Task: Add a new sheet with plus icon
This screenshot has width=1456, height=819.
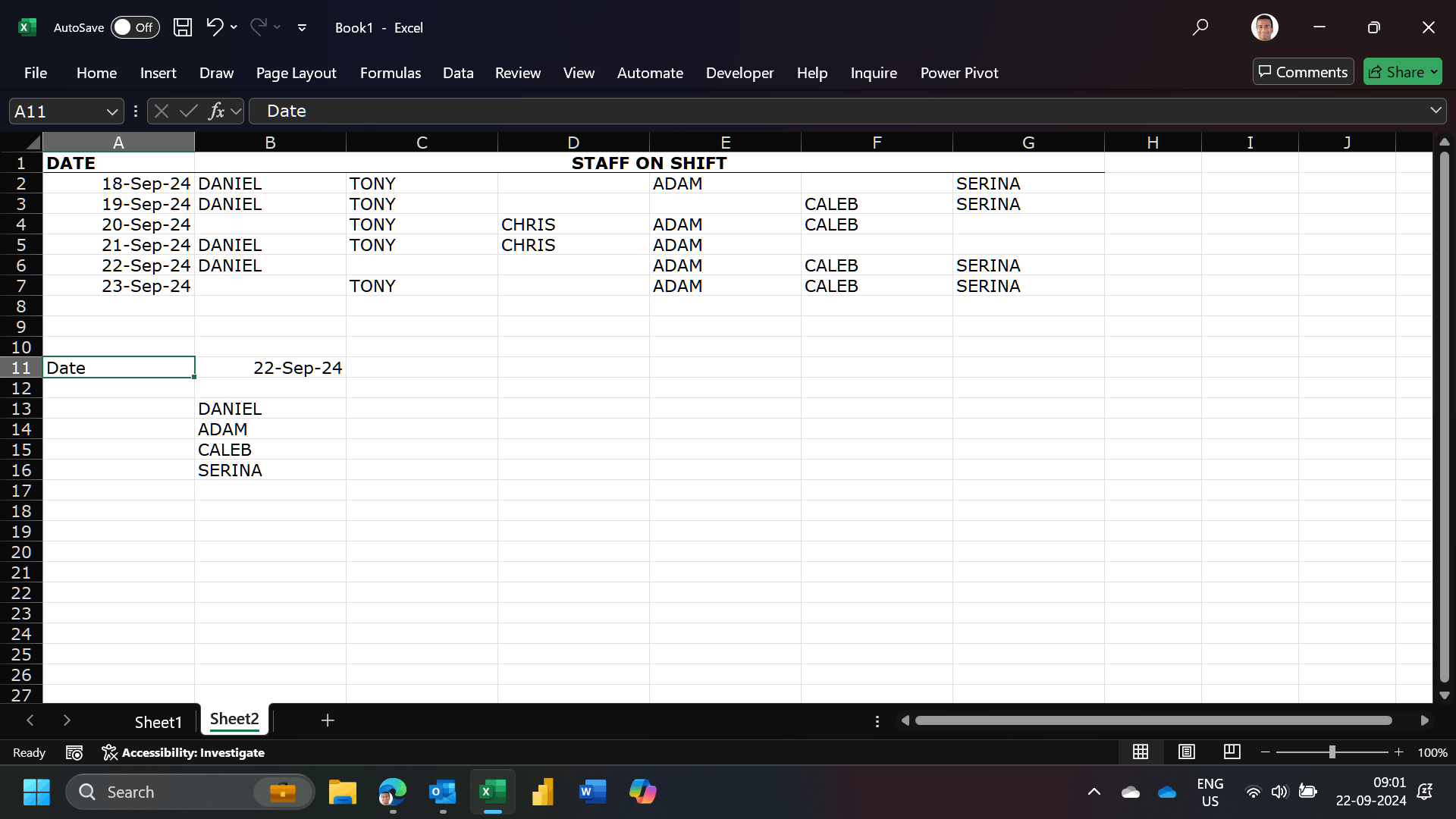Action: (328, 720)
